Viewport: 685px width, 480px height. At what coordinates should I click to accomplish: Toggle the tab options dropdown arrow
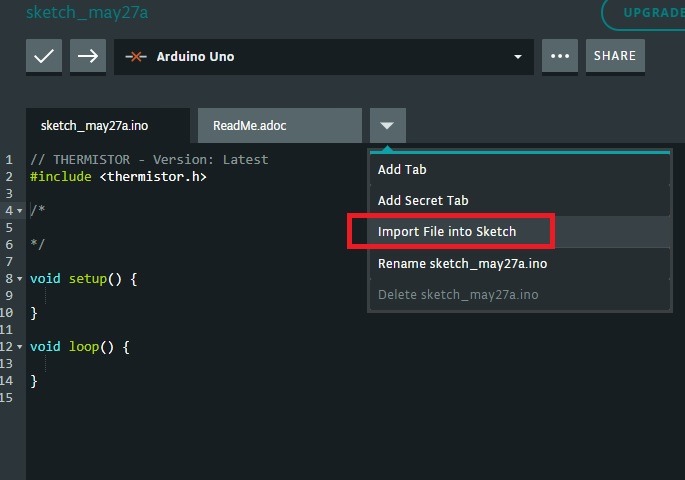click(x=387, y=126)
